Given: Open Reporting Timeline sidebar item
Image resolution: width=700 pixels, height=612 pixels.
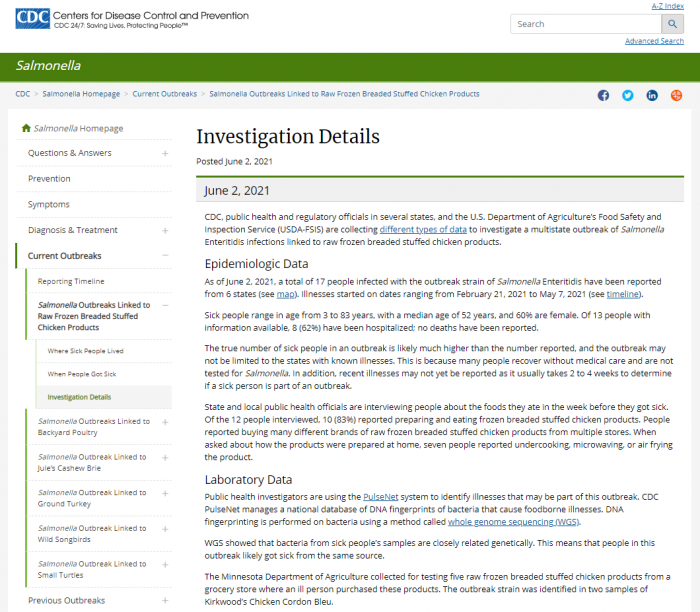Looking at the screenshot, I should (x=71, y=281).
